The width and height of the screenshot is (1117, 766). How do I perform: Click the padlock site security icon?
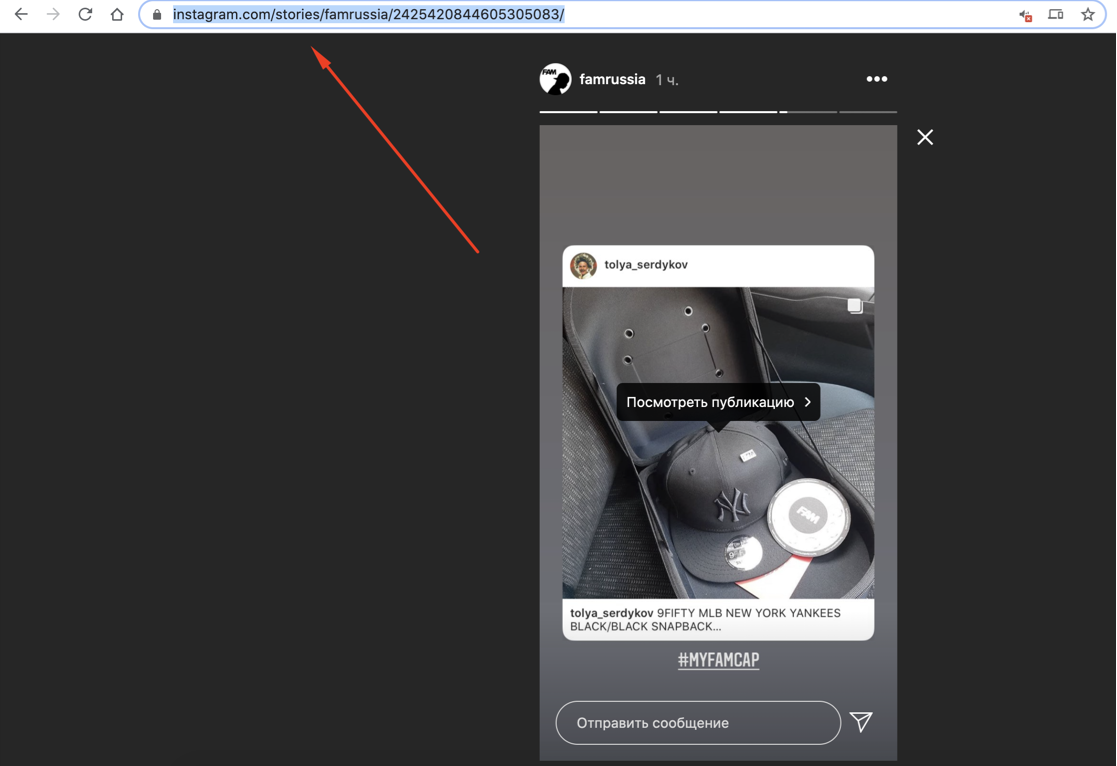point(157,15)
